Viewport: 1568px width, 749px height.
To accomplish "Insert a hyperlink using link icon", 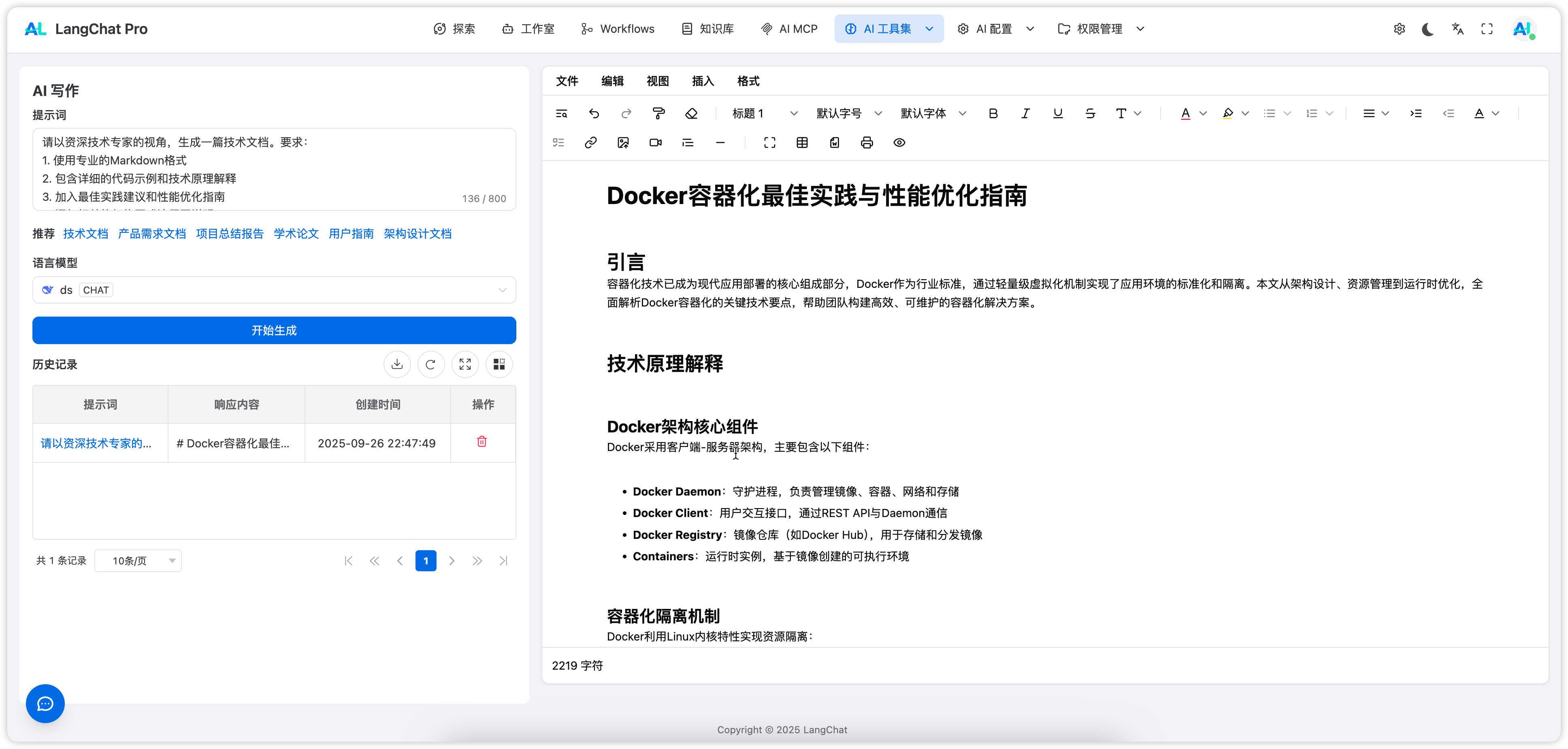I will [590, 143].
